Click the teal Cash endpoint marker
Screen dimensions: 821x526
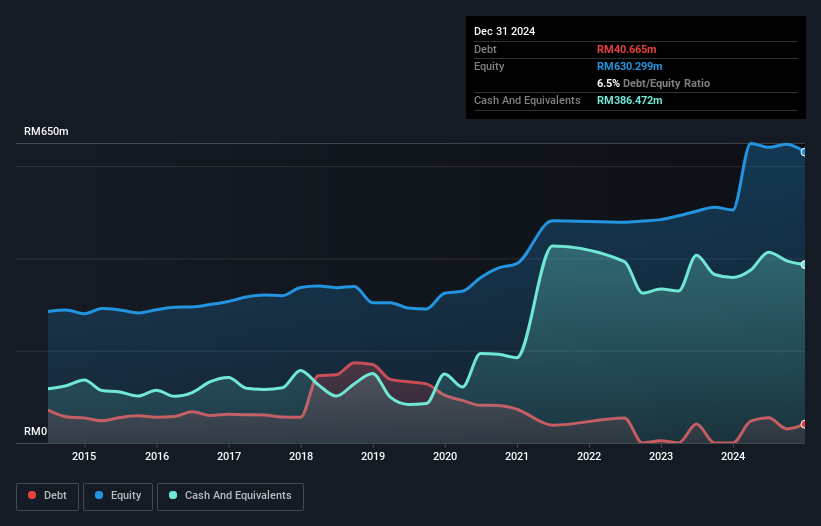point(804,265)
